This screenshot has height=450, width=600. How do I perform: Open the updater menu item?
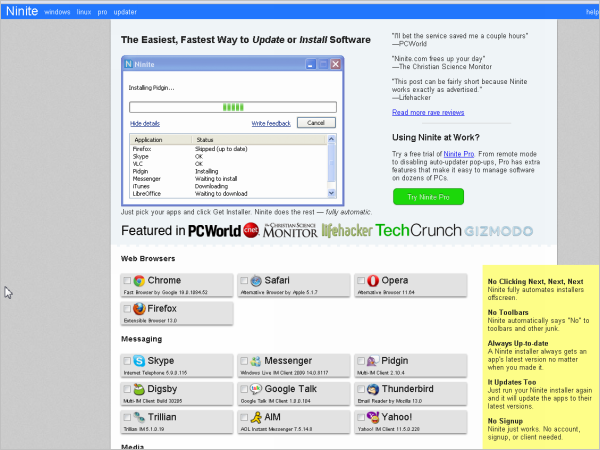[x=125, y=12]
